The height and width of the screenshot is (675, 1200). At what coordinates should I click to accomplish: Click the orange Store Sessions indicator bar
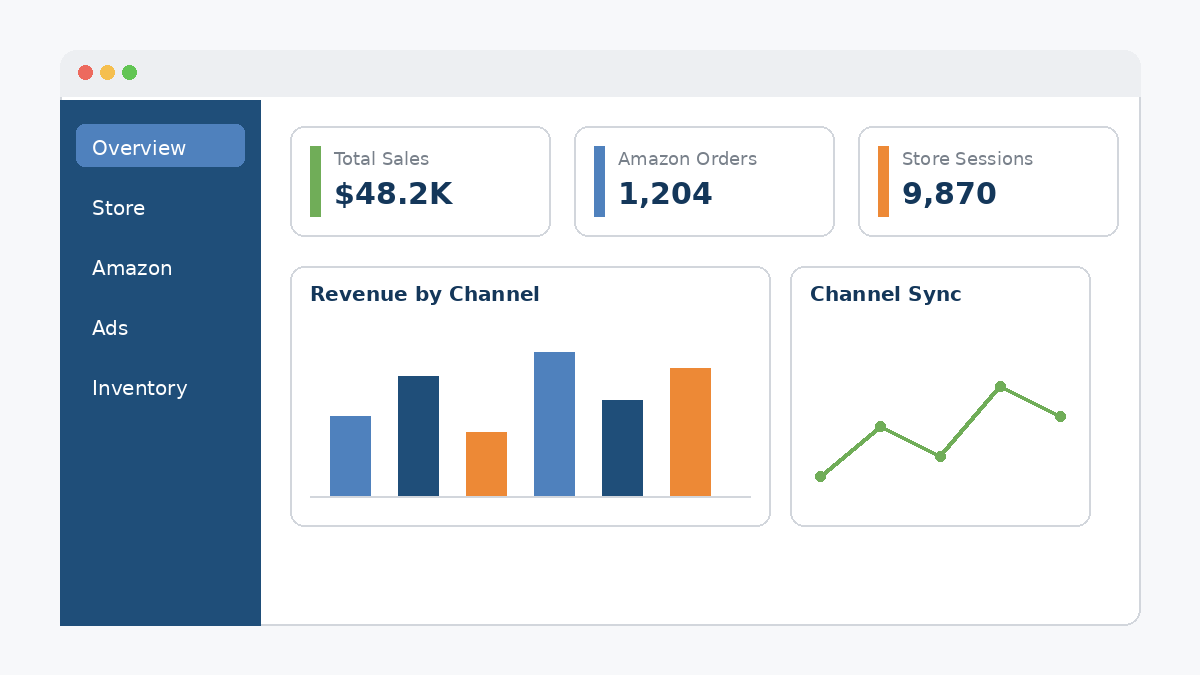pyautogui.click(x=883, y=181)
